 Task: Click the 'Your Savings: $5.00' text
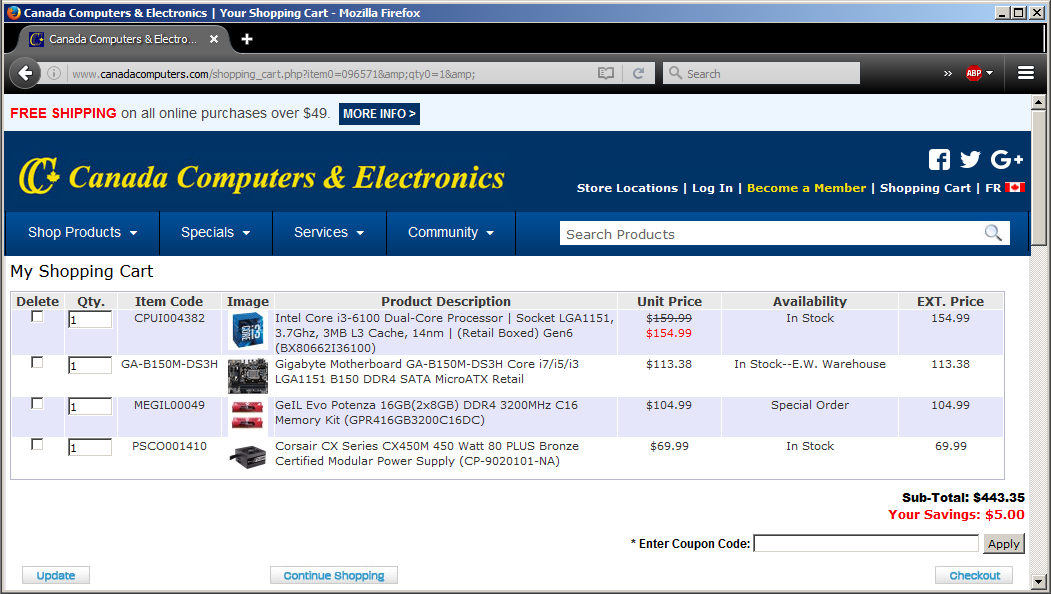pos(956,514)
